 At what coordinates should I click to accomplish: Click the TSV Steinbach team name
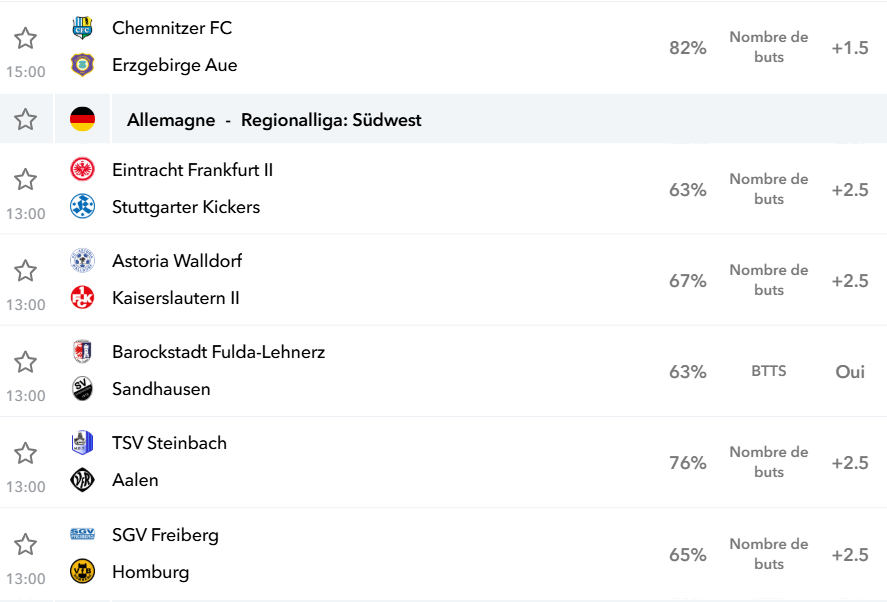tap(169, 443)
